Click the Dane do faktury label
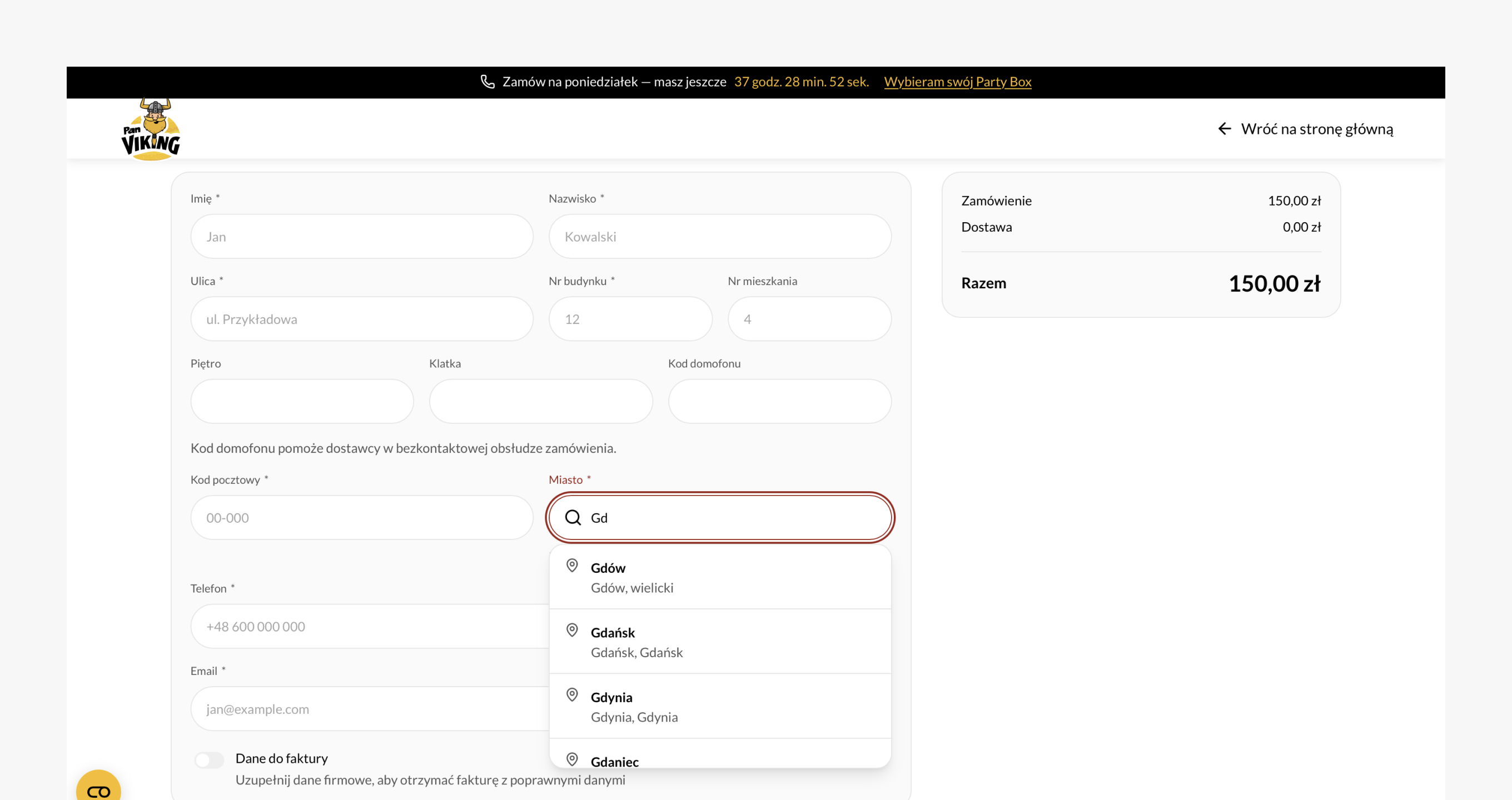Screen dimensions: 1512x800 (282, 758)
